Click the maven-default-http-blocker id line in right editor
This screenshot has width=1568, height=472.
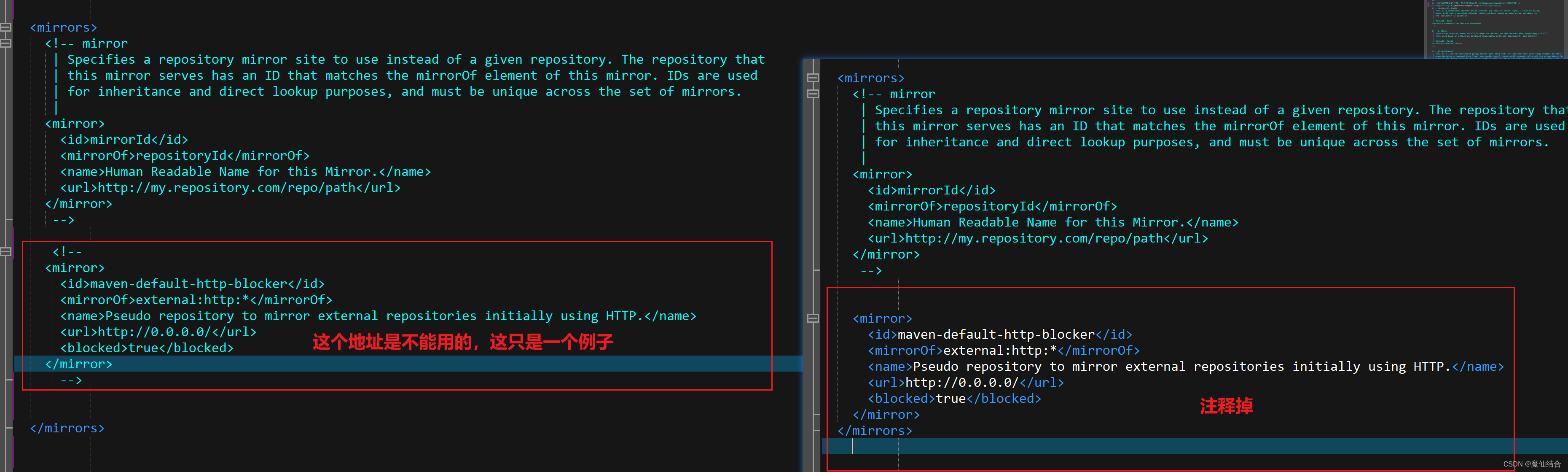pos(1000,334)
